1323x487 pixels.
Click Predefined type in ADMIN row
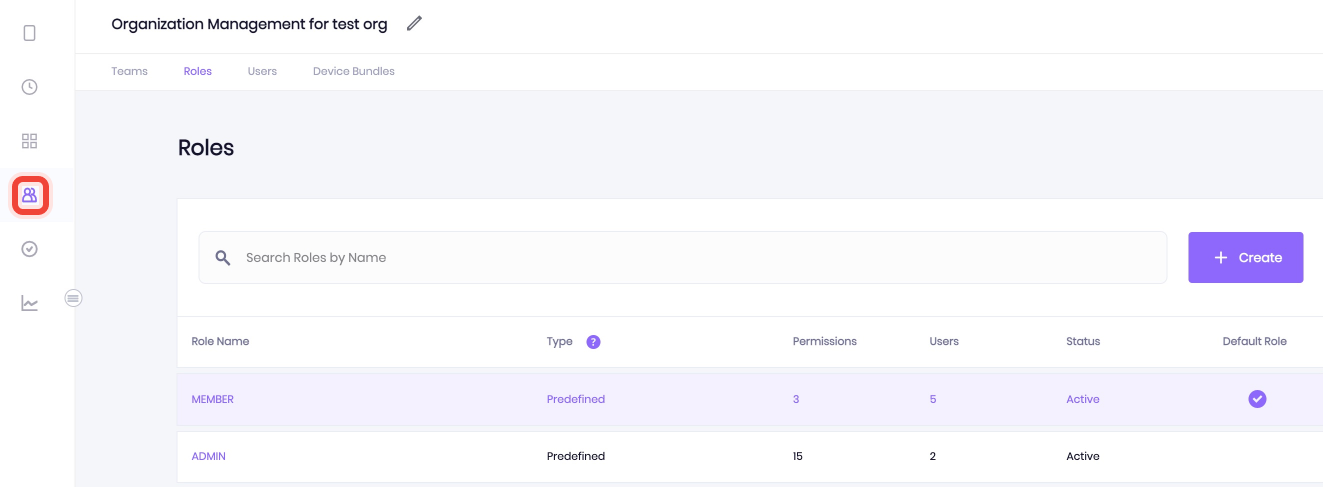tap(576, 456)
